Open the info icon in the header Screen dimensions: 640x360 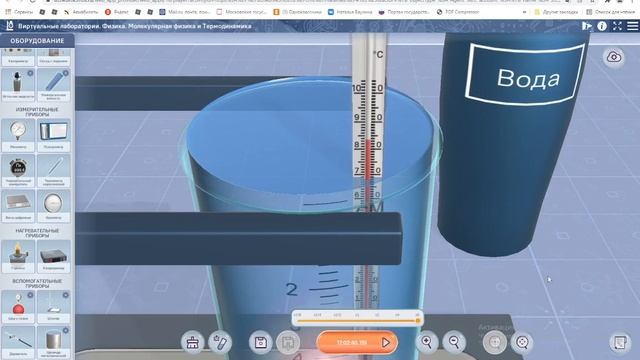pos(602,26)
